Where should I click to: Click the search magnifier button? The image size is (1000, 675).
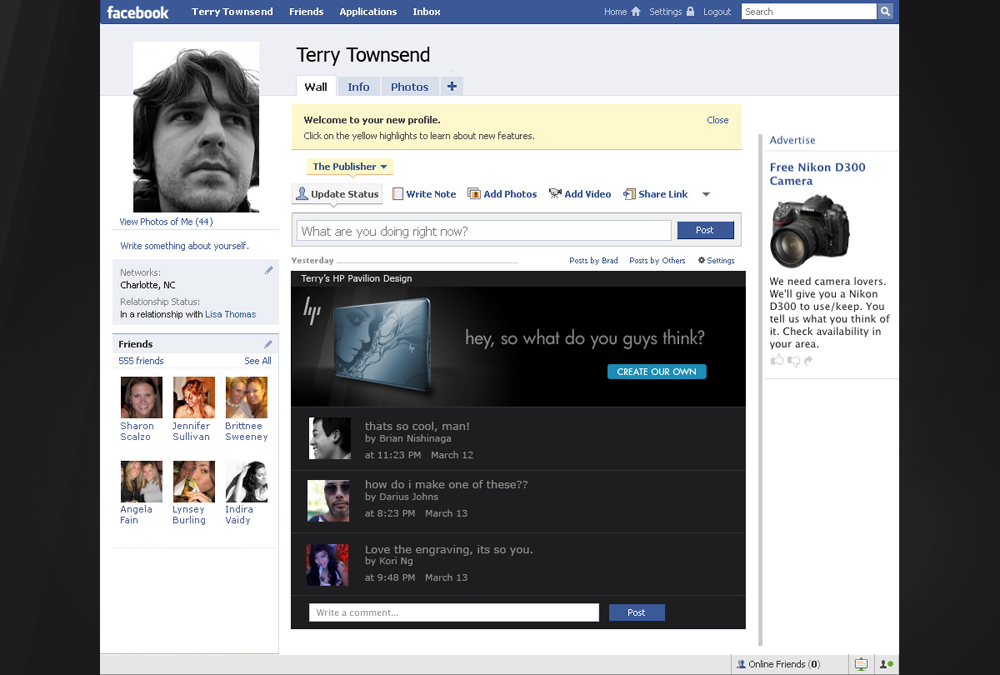click(x=885, y=11)
